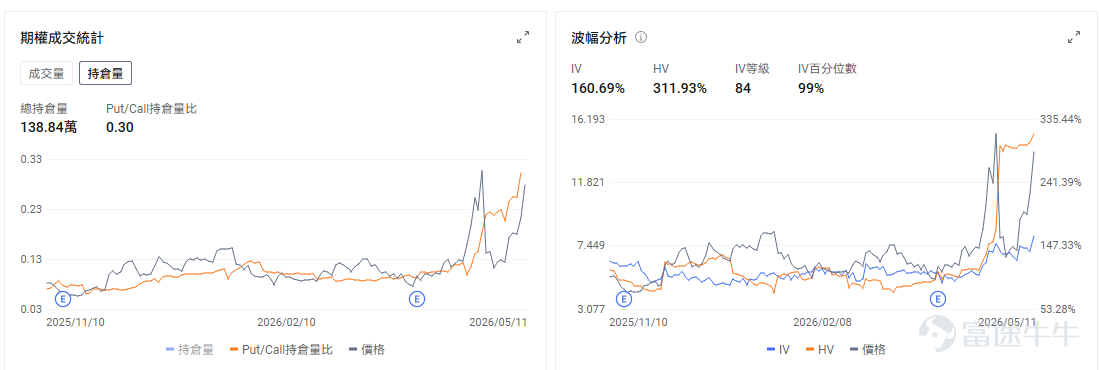1099x370 pixels.
Task: Click the 0.03 axis label
Action: pyautogui.click(x=32, y=308)
